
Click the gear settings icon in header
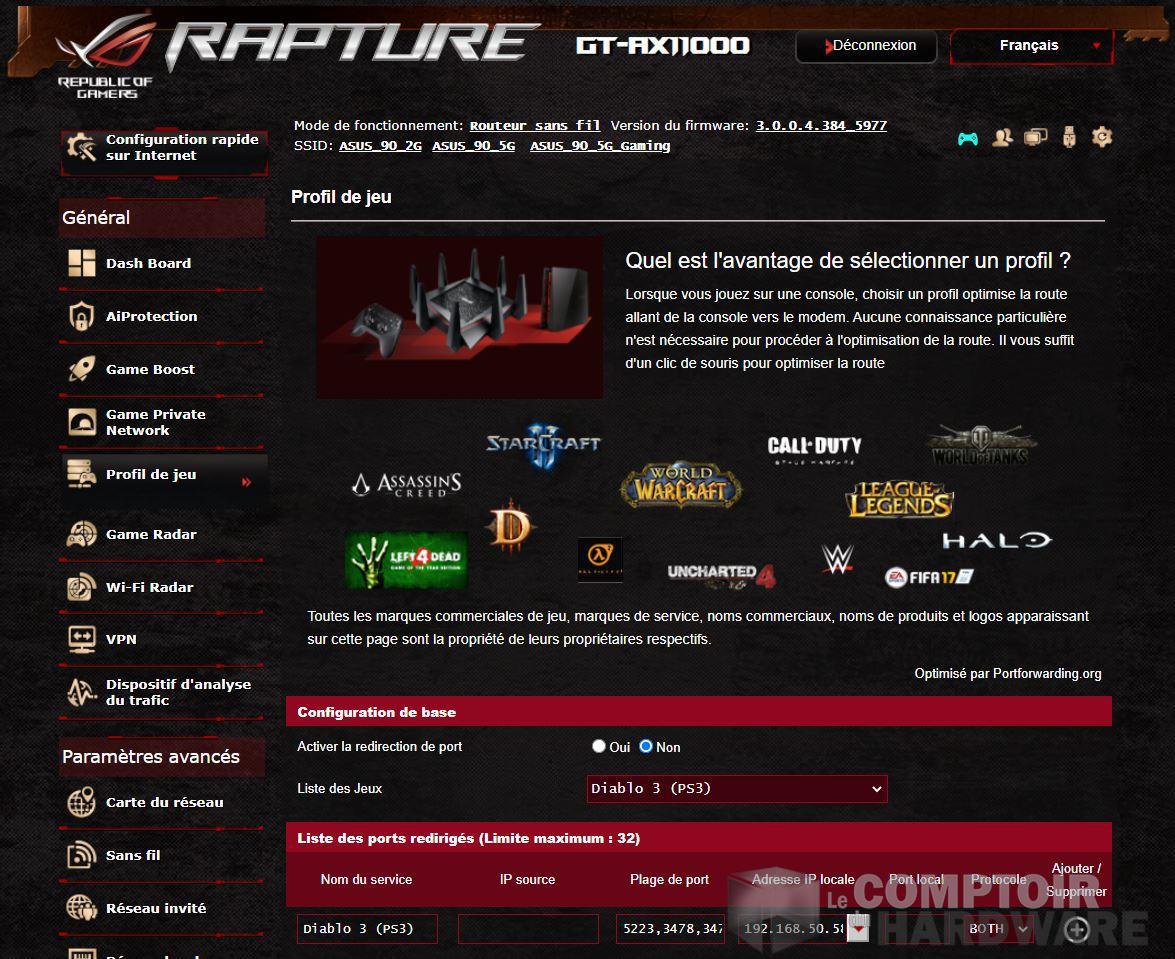pyautogui.click(x=1102, y=137)
